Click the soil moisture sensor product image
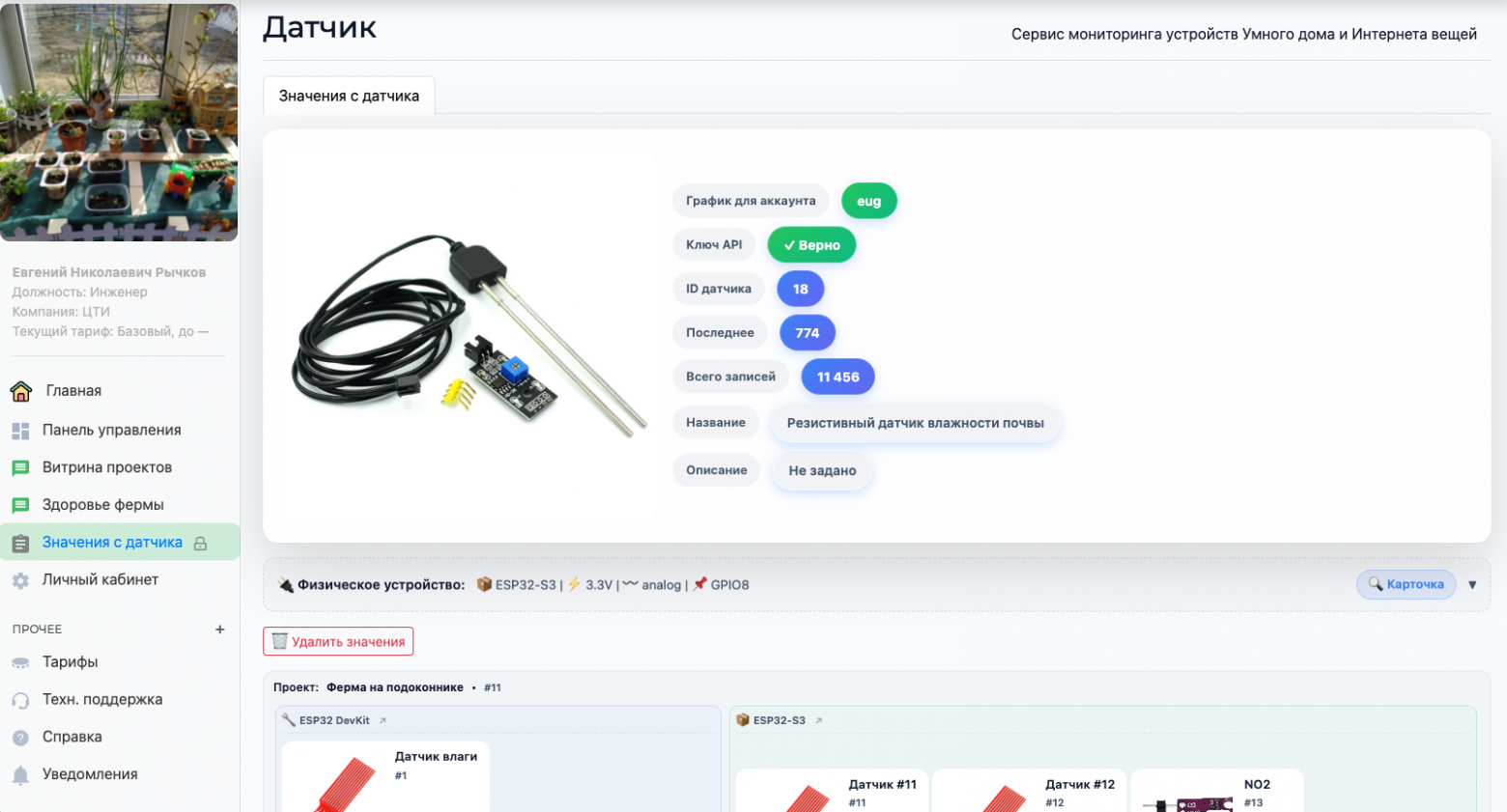 coord(469,336)
